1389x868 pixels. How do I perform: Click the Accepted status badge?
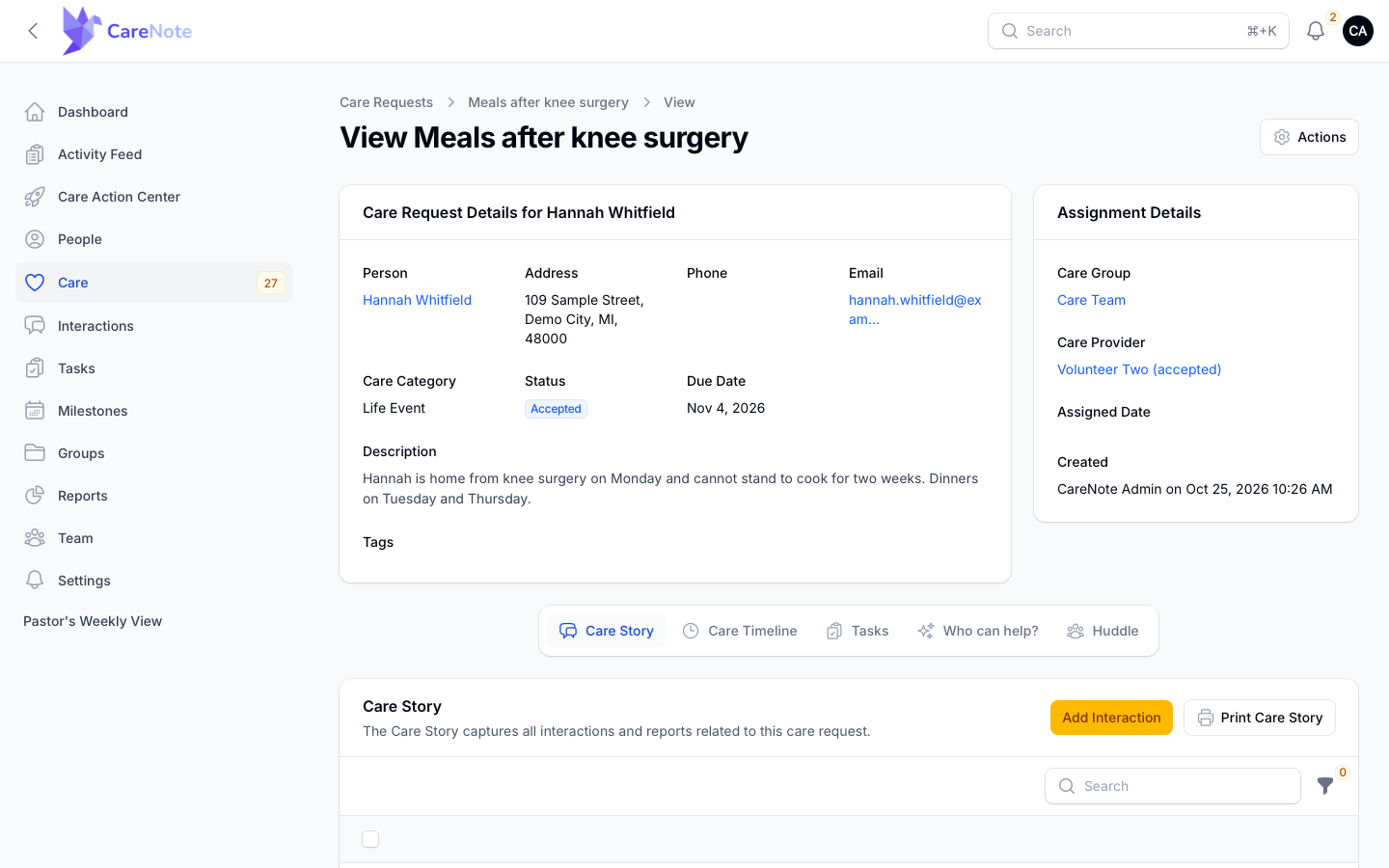(556, 409)
